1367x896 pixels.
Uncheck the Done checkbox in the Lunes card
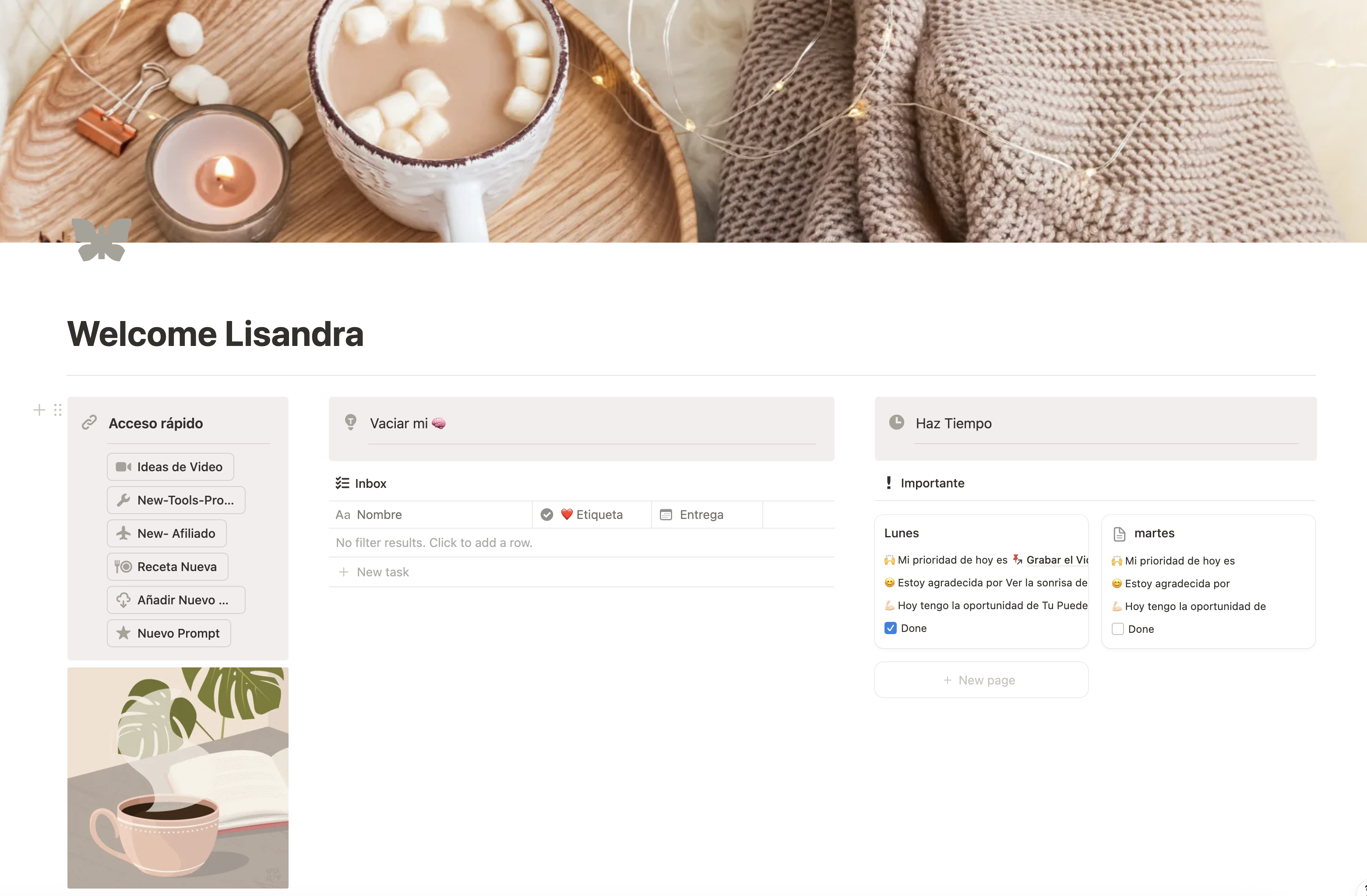click(x=890, y=628)
